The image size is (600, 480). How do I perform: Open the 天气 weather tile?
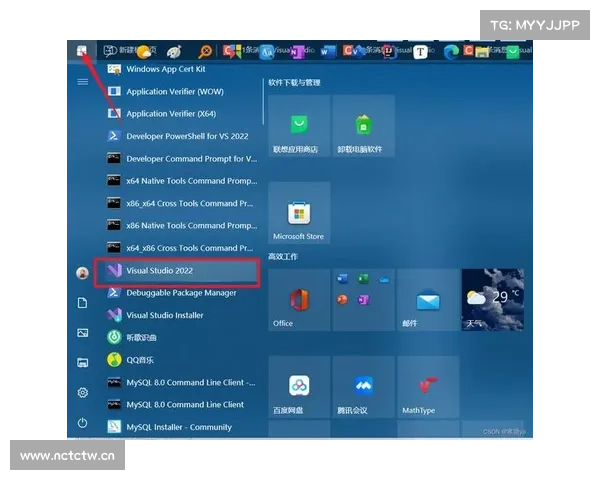tap(493, 300)
